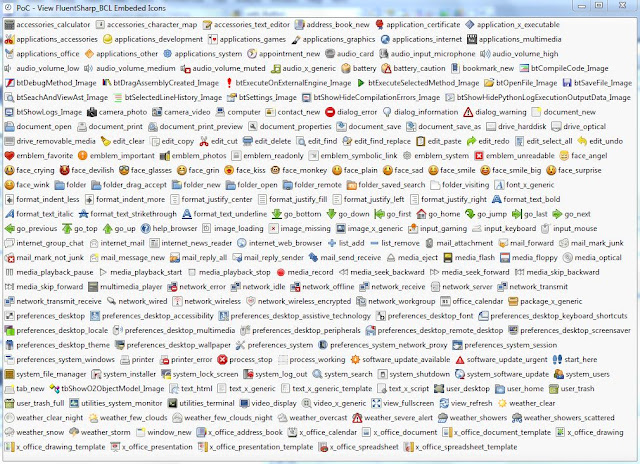The width and height of the screenshot is (640, 464).
Task: Select the camera_photo icon
Action: (x=92, y=112)
